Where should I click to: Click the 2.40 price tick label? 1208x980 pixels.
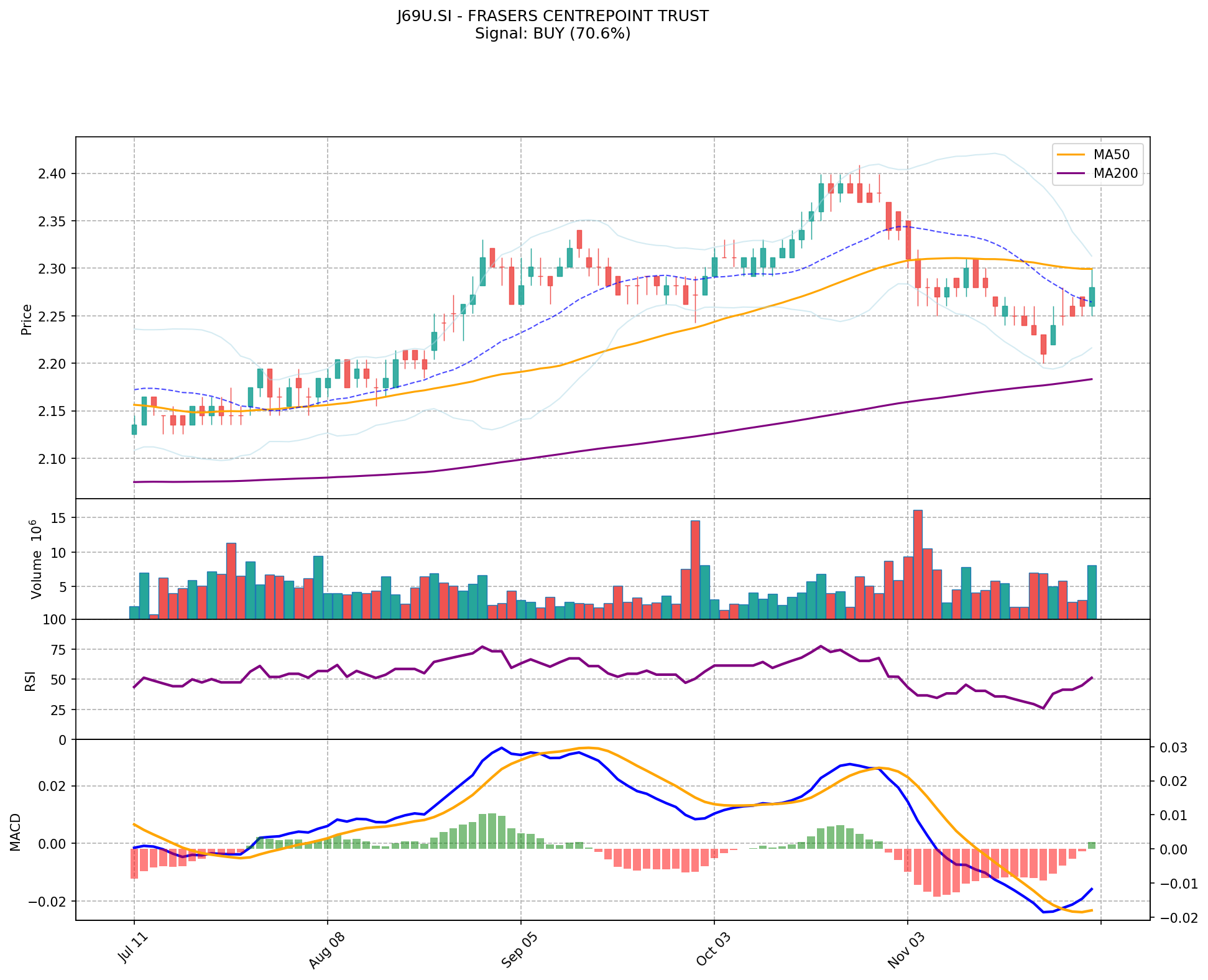click(52, 173)
